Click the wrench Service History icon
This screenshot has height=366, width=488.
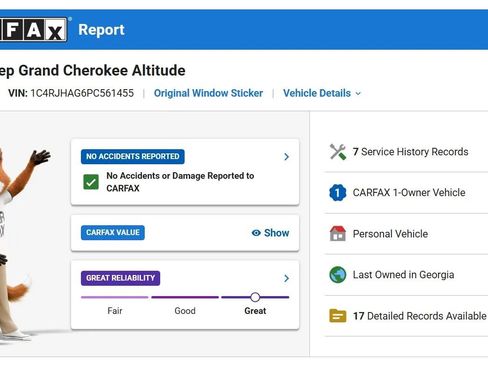pyautogui.click(x=338, y=152)
